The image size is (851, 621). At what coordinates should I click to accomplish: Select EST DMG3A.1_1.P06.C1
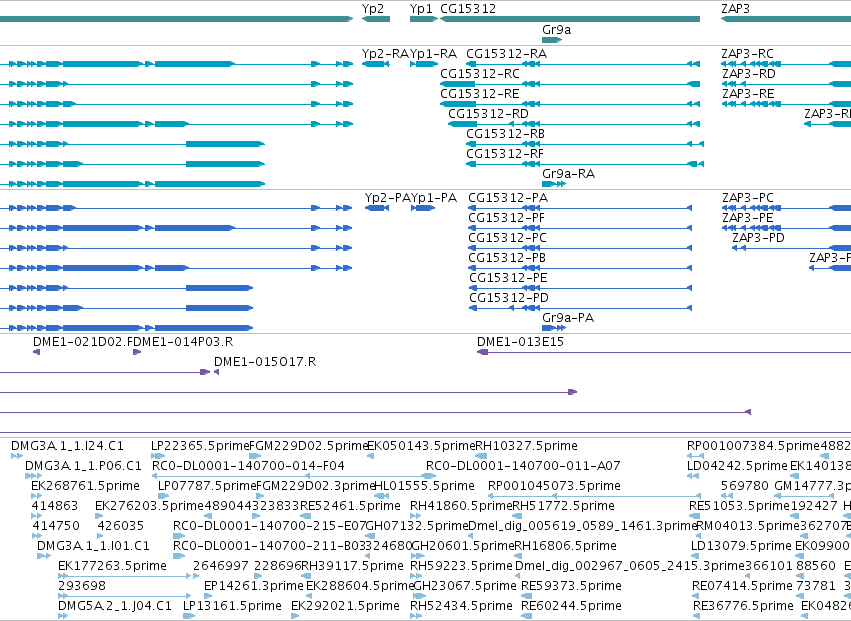pos(83,466)
